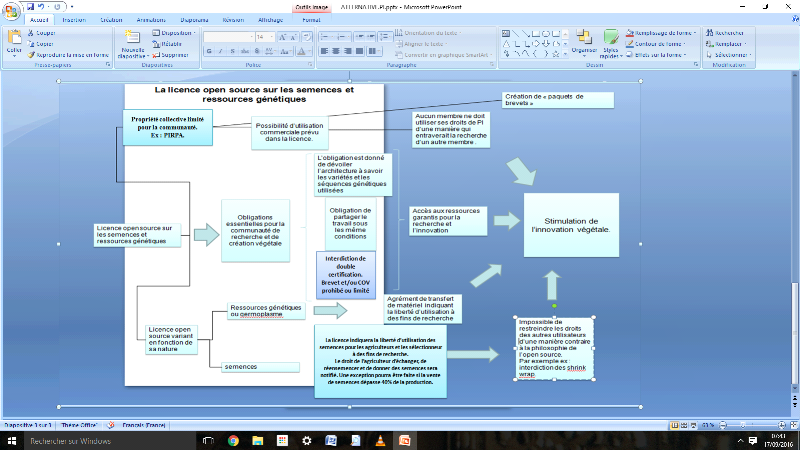Switch to the Insertion ribbon tab
Image resolution: width=800 pixels, height=450 pixels.
73,19
